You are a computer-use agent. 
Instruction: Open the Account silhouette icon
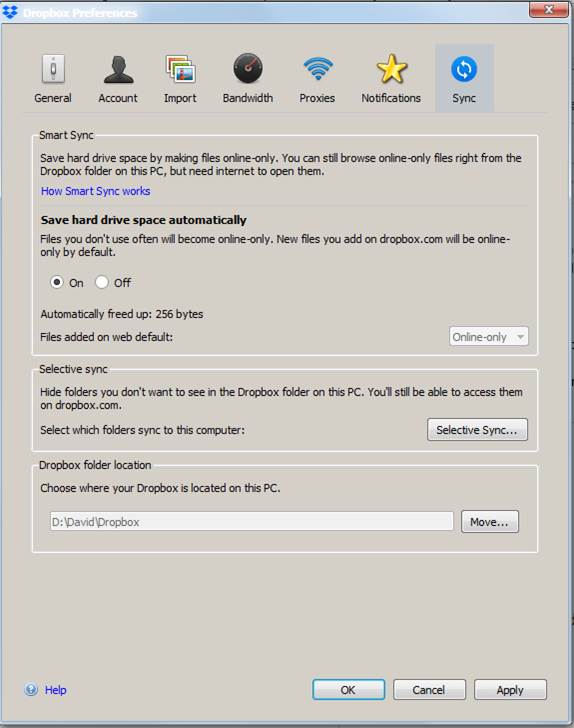click(118, 69)
